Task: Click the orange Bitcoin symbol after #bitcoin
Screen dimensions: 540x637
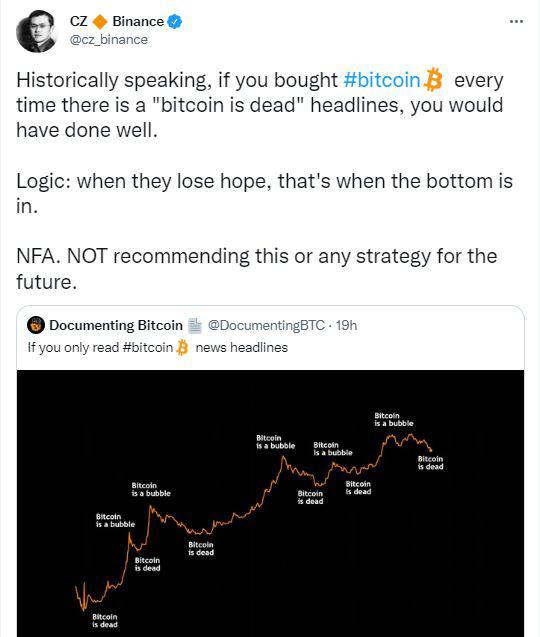Action: click(432, 80)
